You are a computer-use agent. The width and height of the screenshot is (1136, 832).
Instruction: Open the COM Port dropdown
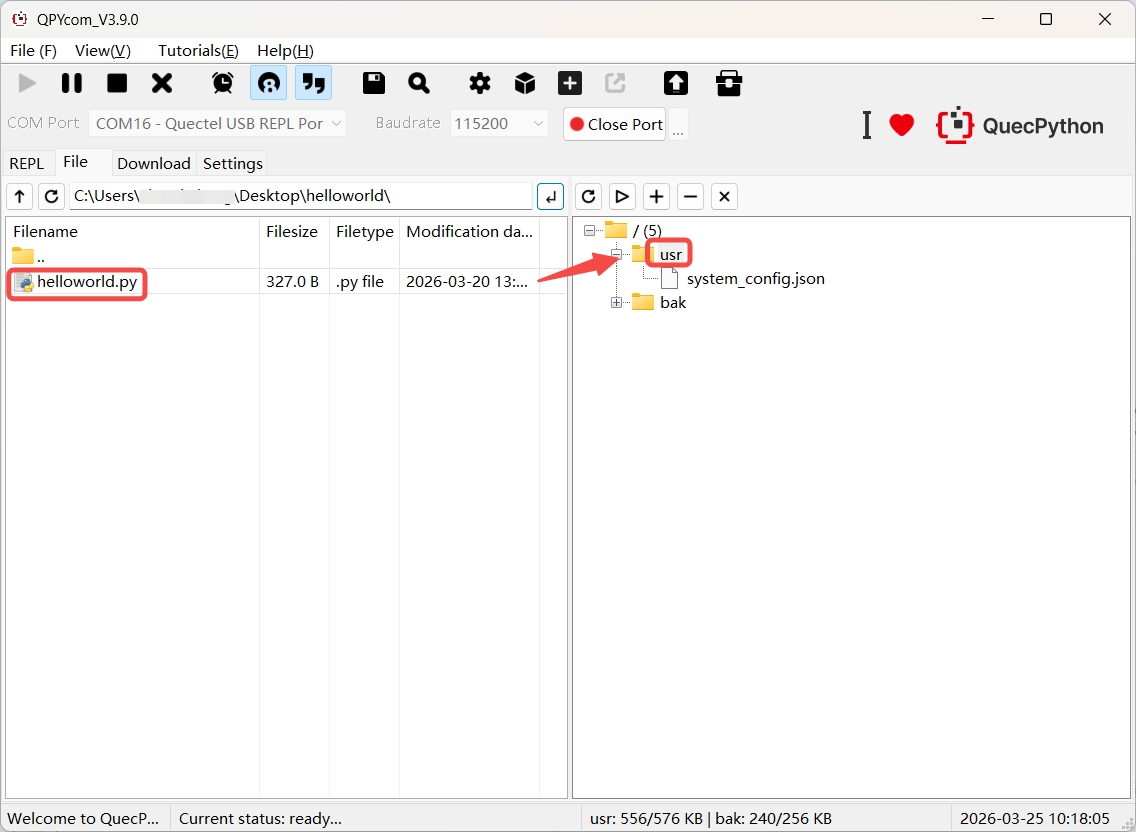(218, 124)
